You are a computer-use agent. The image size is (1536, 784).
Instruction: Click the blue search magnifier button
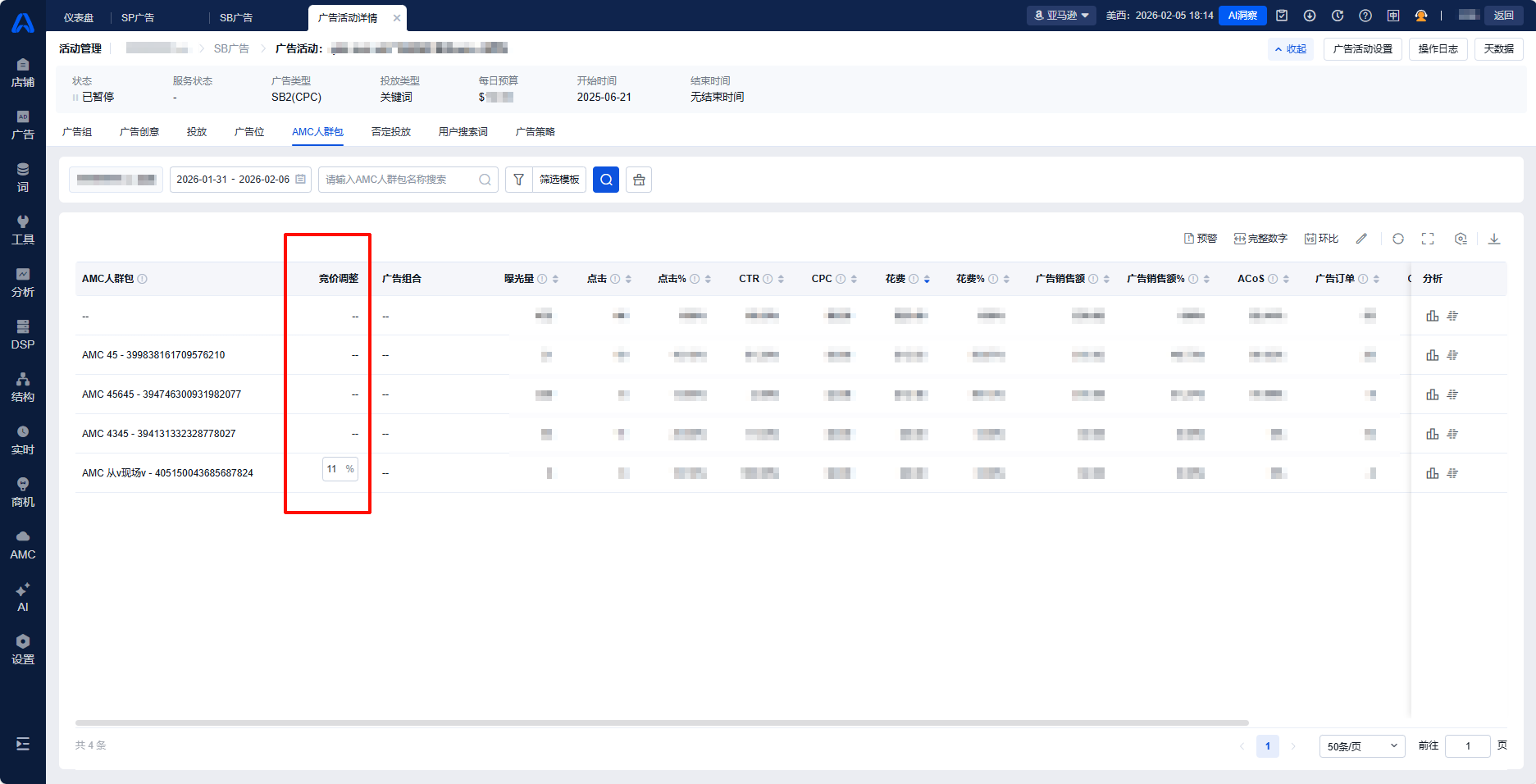[x=606, y=180]
